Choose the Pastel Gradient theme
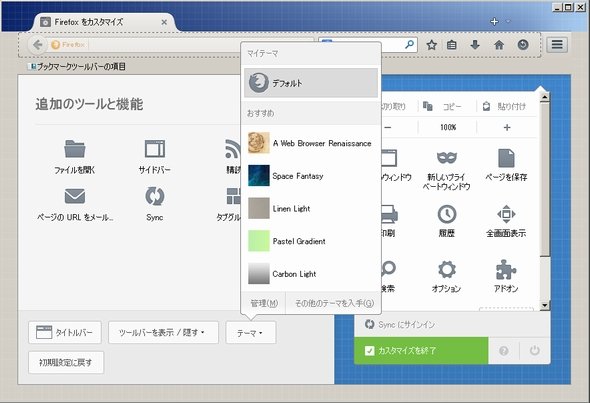Screen dimensions: 590x403 [311, 241]
